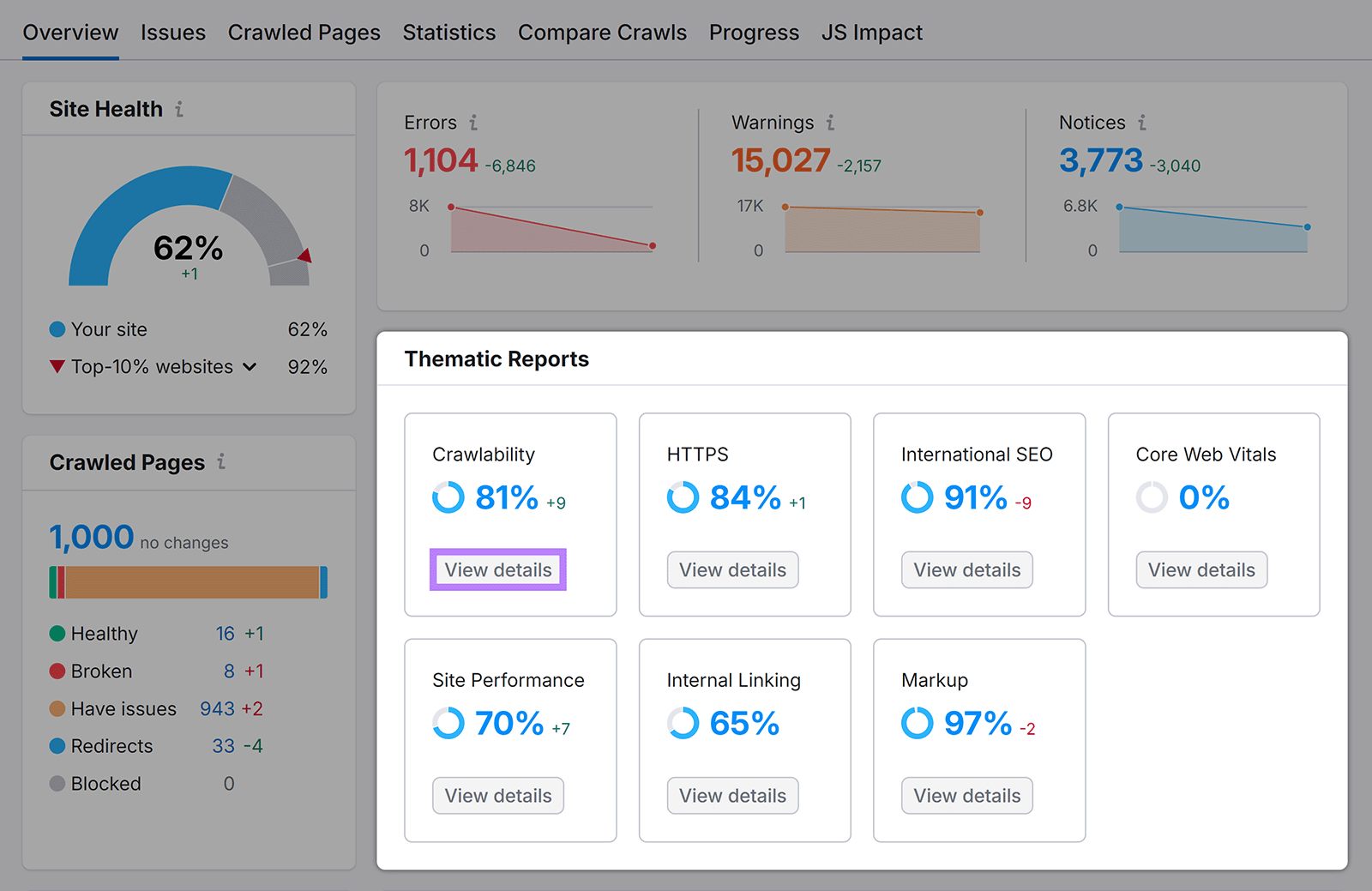Image resolution: width=1372 pixels, height=891 pixels.
Task: Expand the Top-10% websites dropdown
Action: pos(250,367)
